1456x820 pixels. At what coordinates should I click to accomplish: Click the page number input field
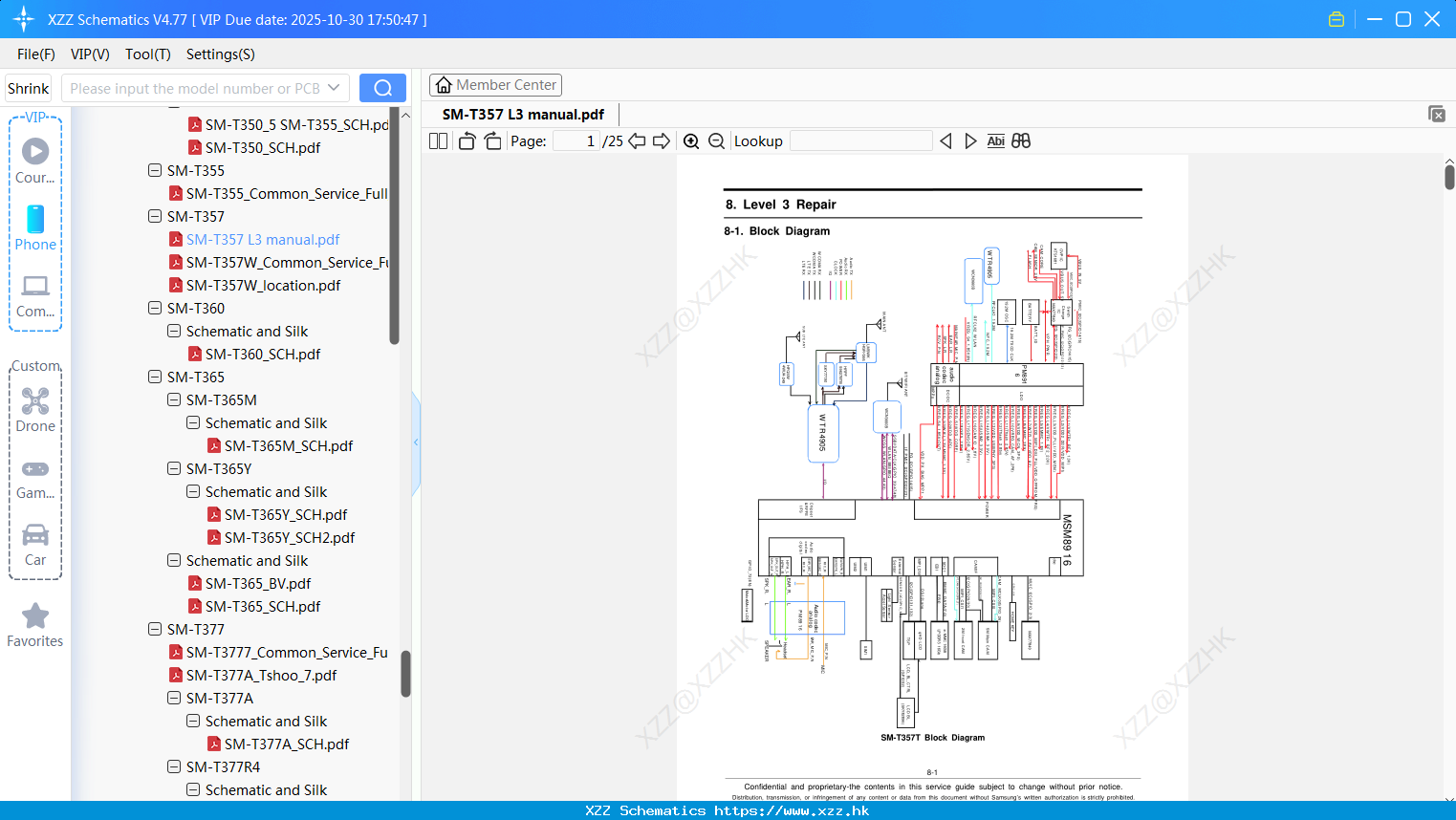(x=576, y=141)
